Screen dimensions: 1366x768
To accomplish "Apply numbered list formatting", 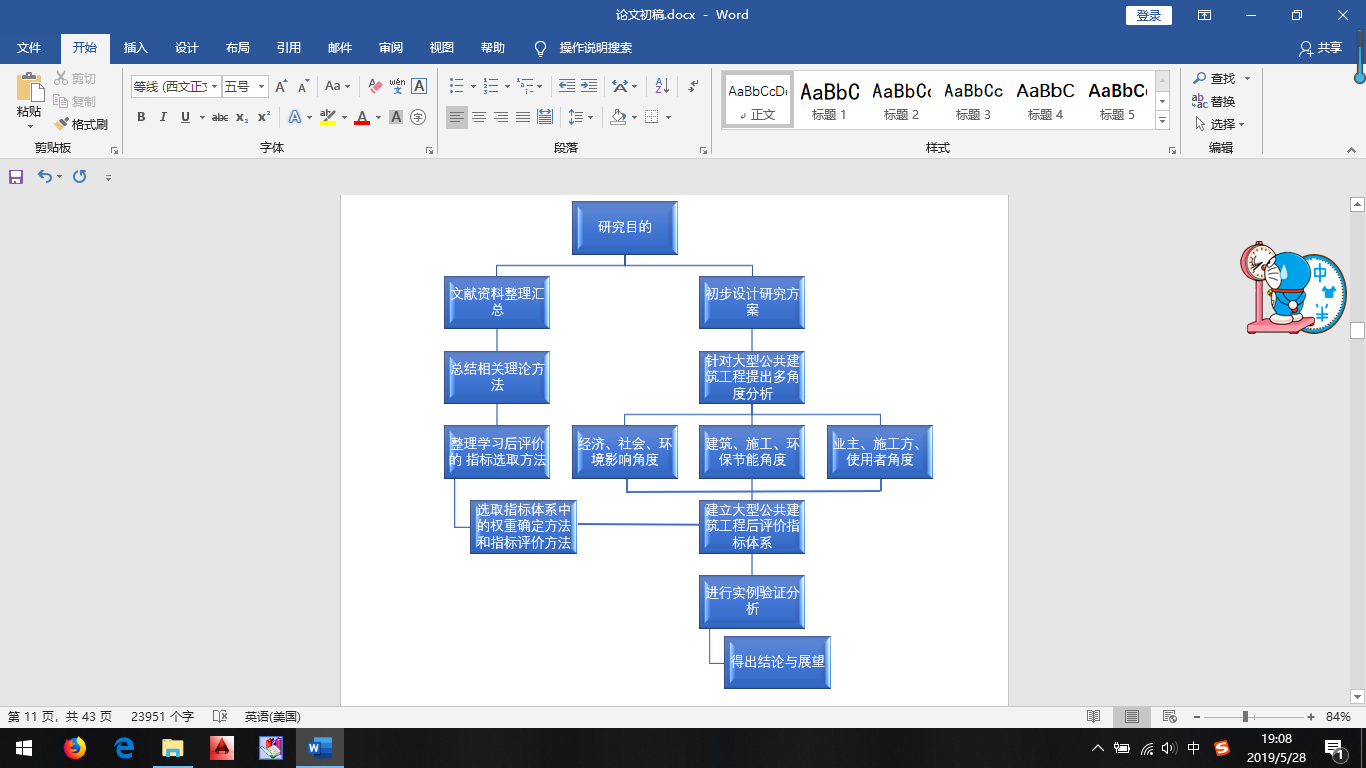I will click(491, 87).
